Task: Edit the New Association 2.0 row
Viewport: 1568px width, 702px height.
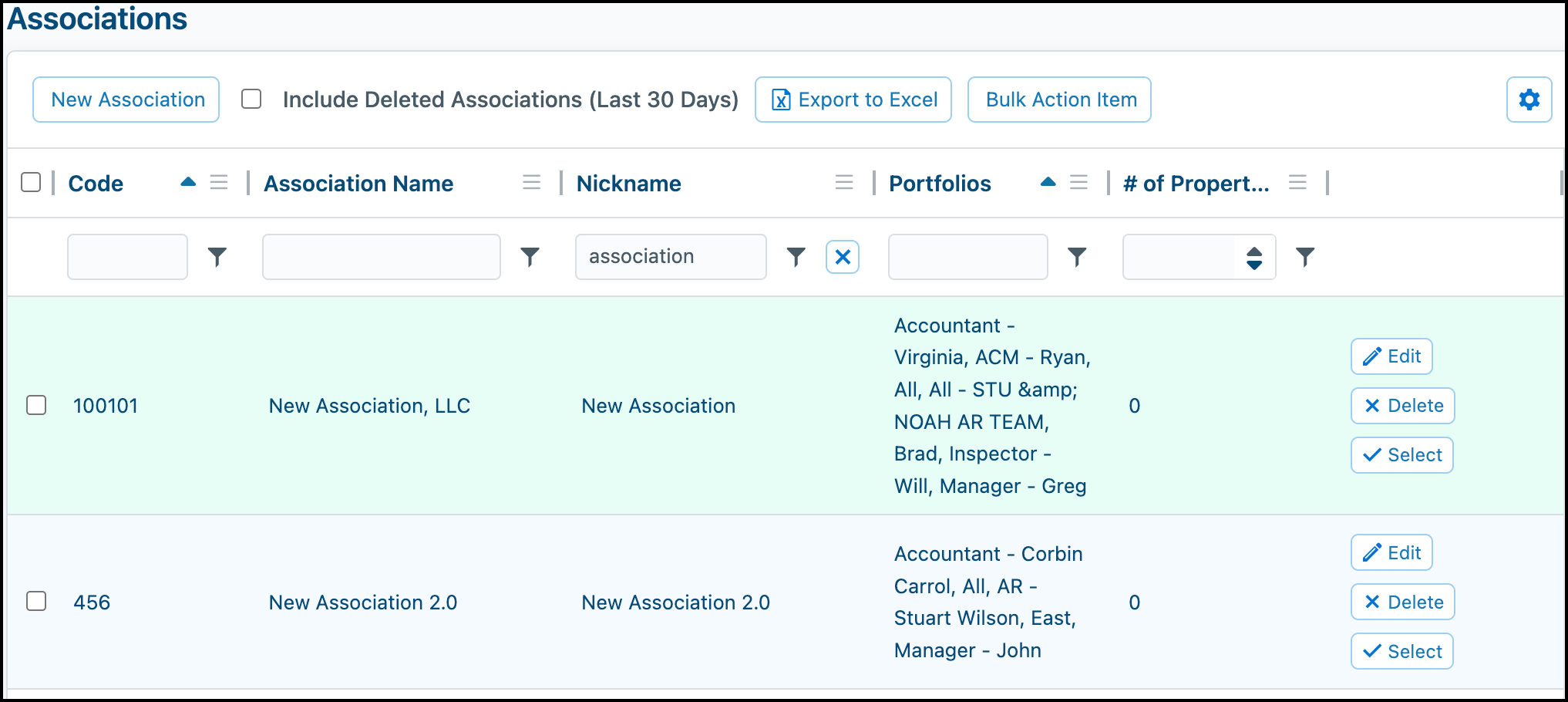Action: coord(1391,552)
